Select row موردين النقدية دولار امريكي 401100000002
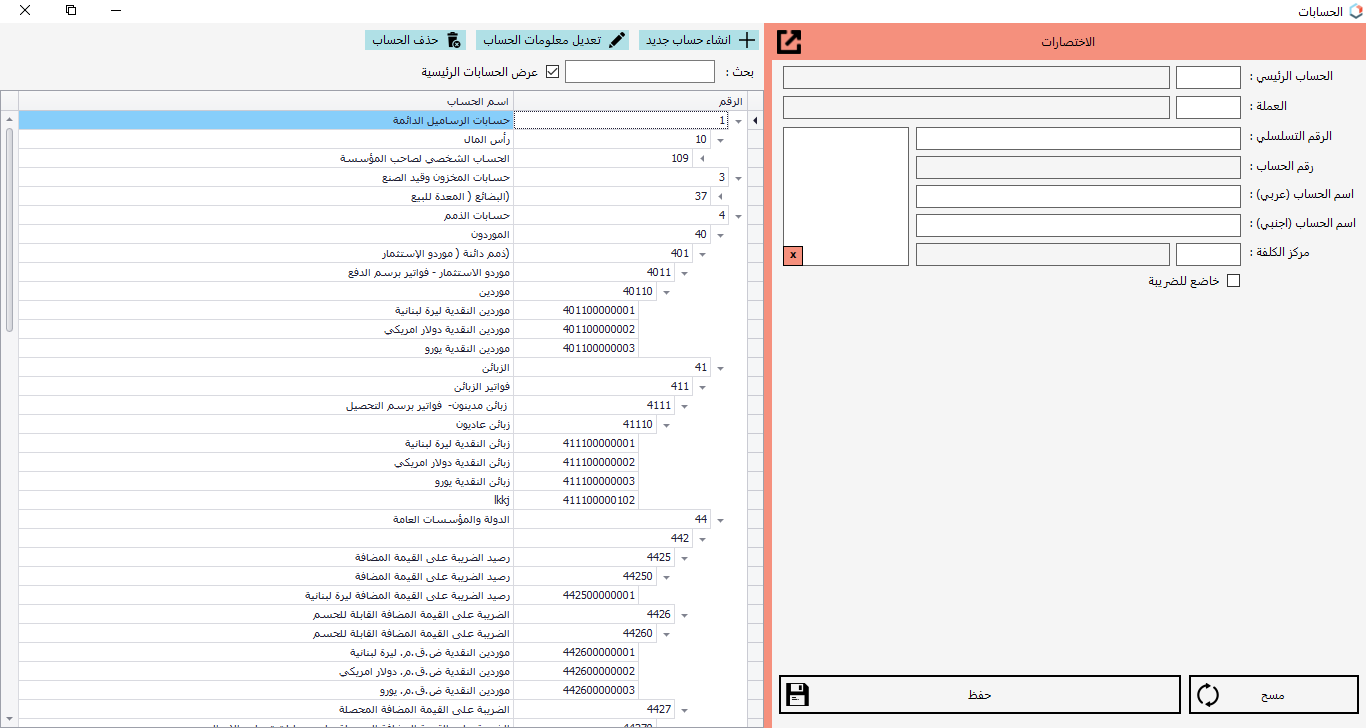This screenshot has height=728, width=1366. [x=450, y=330]
